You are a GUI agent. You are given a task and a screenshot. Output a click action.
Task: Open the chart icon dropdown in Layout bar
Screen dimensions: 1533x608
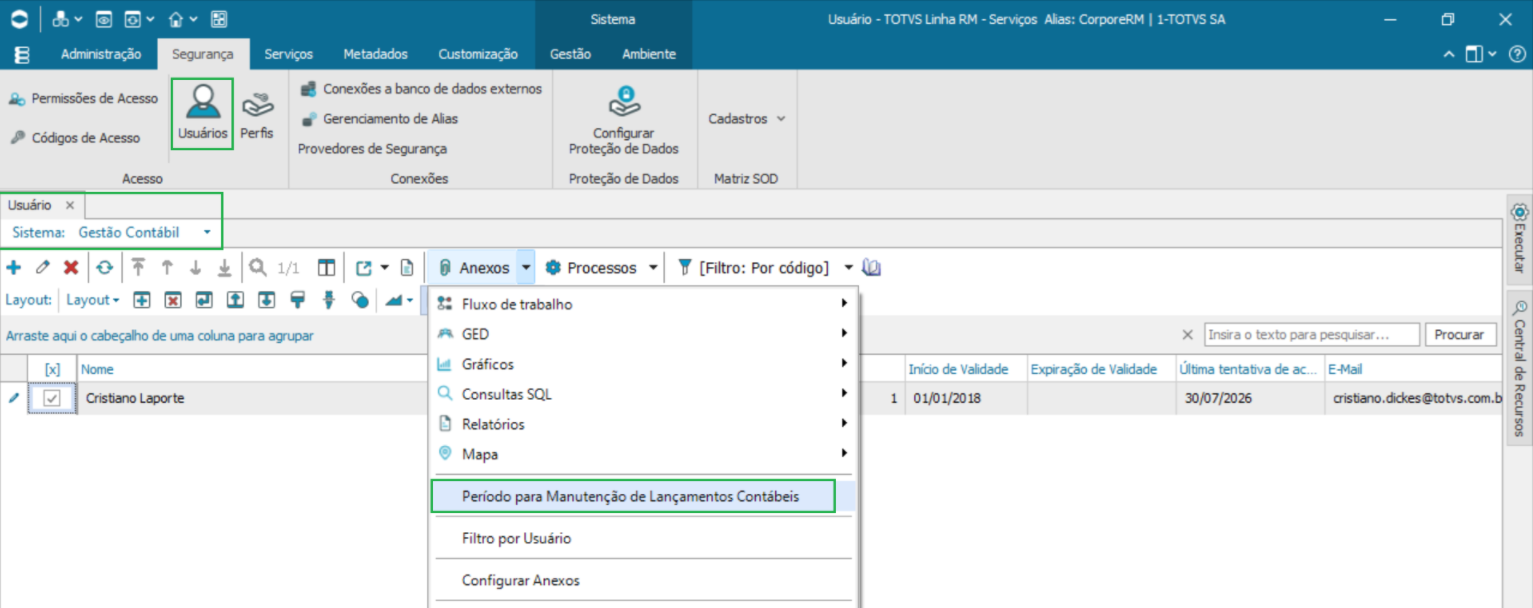[399, 299]
